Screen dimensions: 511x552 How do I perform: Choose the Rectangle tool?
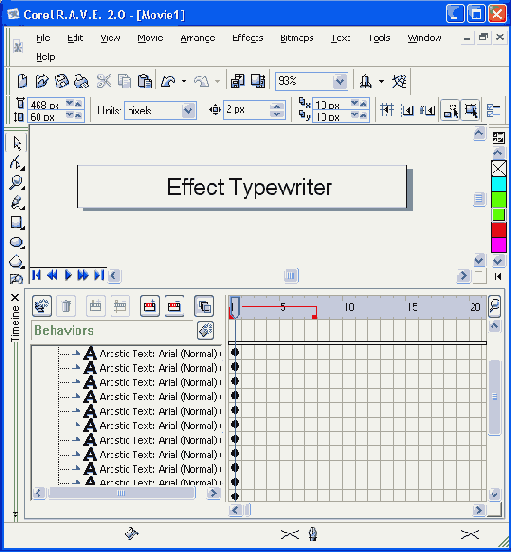[16, 222]
